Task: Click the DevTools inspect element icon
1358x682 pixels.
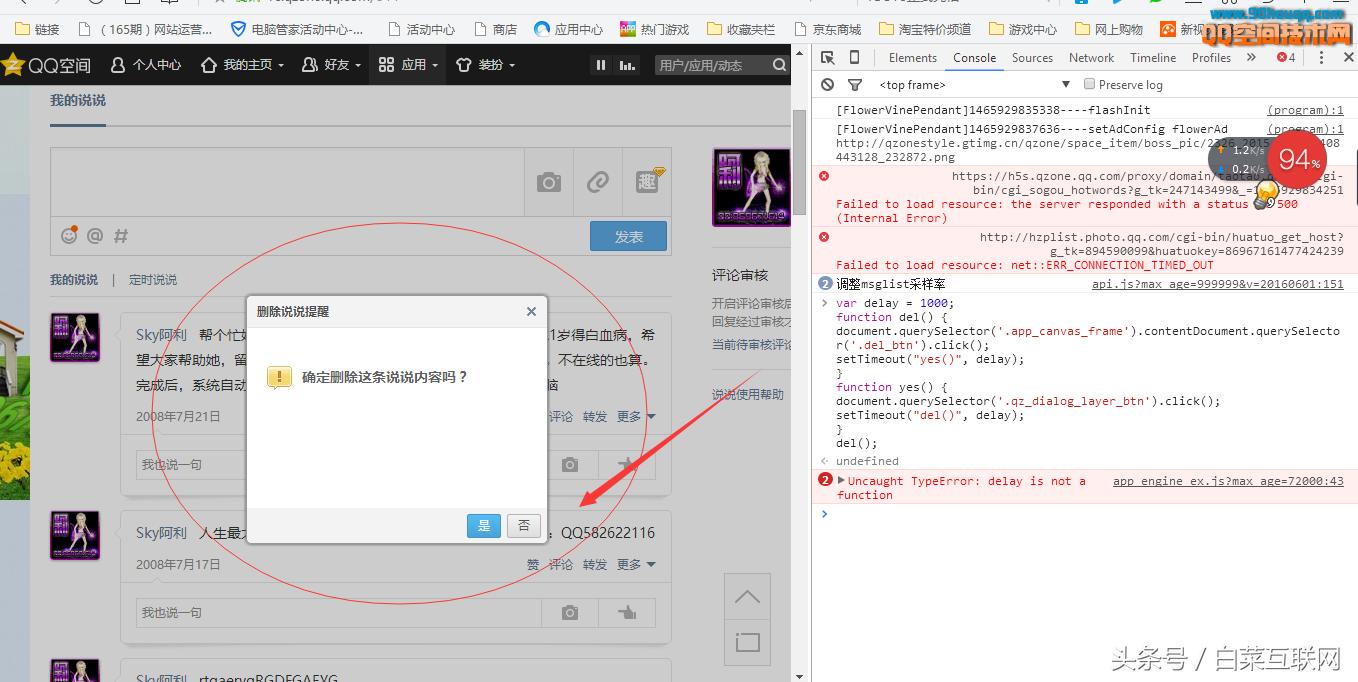Action: [828, 58]
